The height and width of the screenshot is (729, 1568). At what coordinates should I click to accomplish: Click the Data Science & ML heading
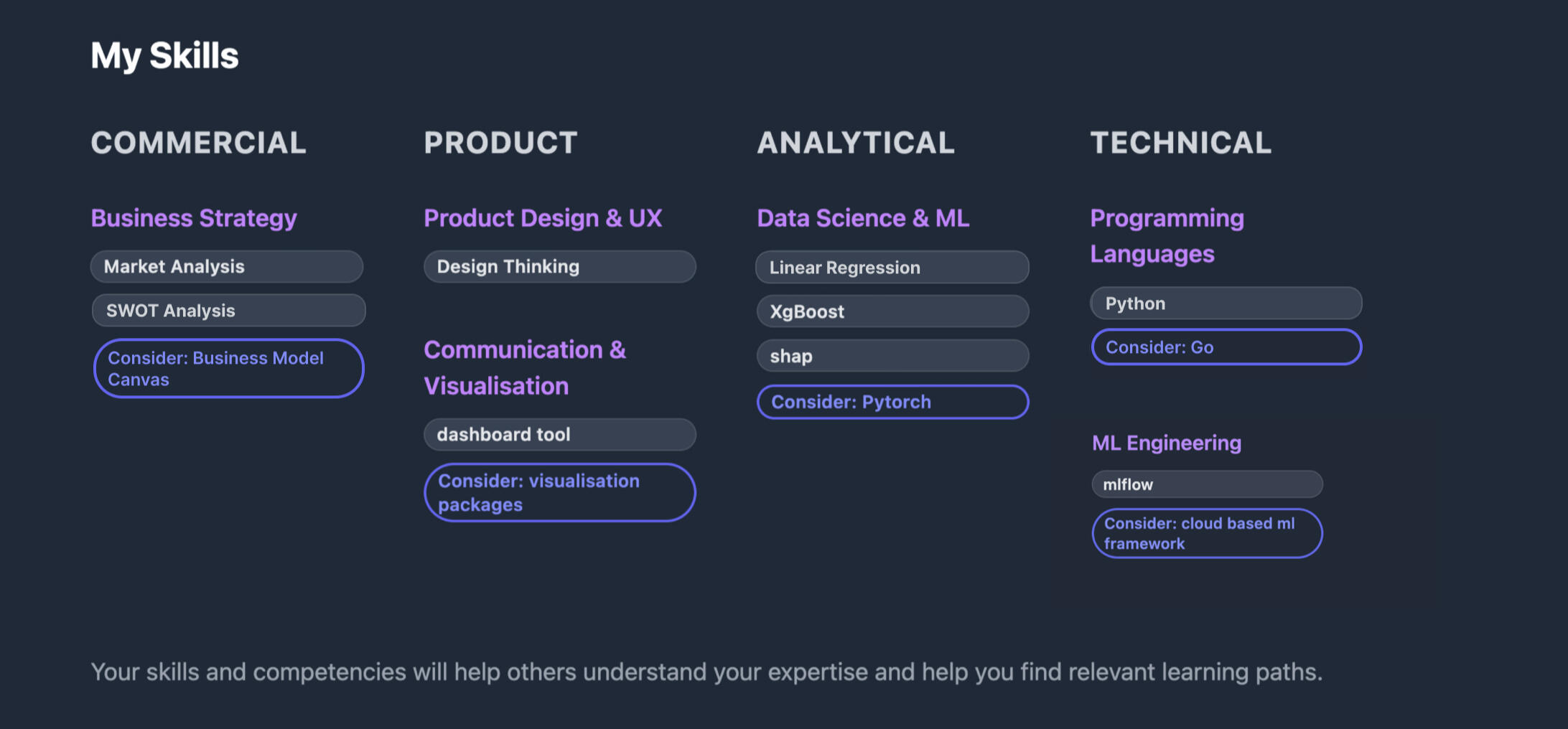pos(863,218)
